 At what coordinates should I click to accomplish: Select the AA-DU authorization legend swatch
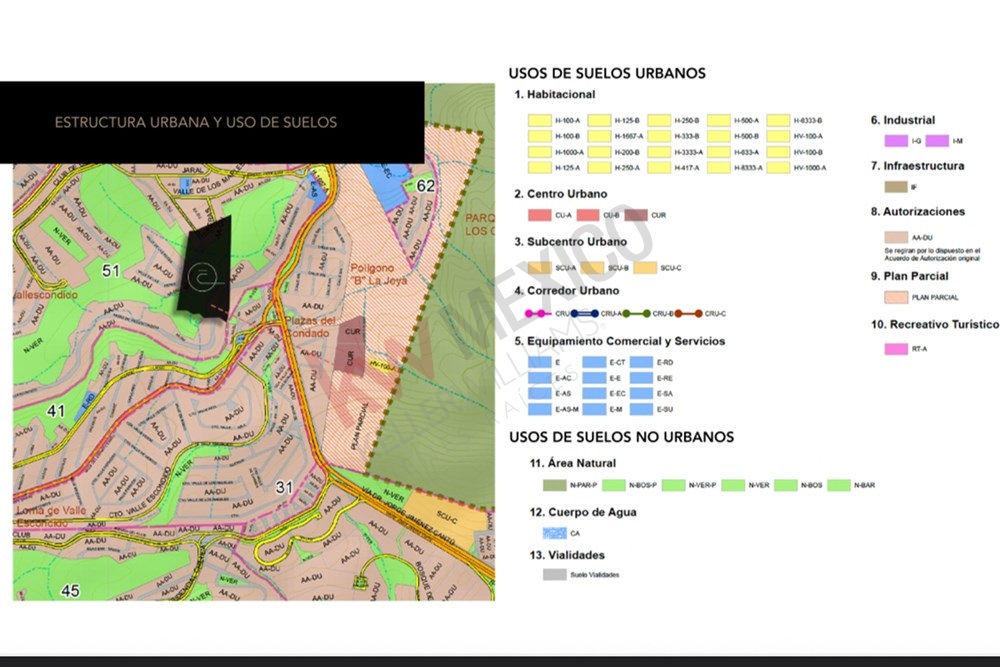tap(895, 236)
